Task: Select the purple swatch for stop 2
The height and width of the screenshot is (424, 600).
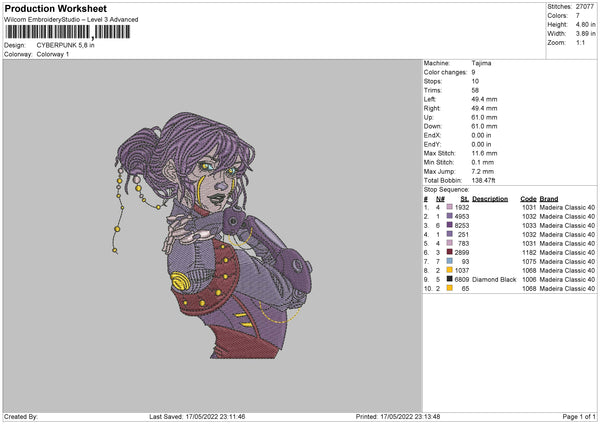Action: point(450,216)
